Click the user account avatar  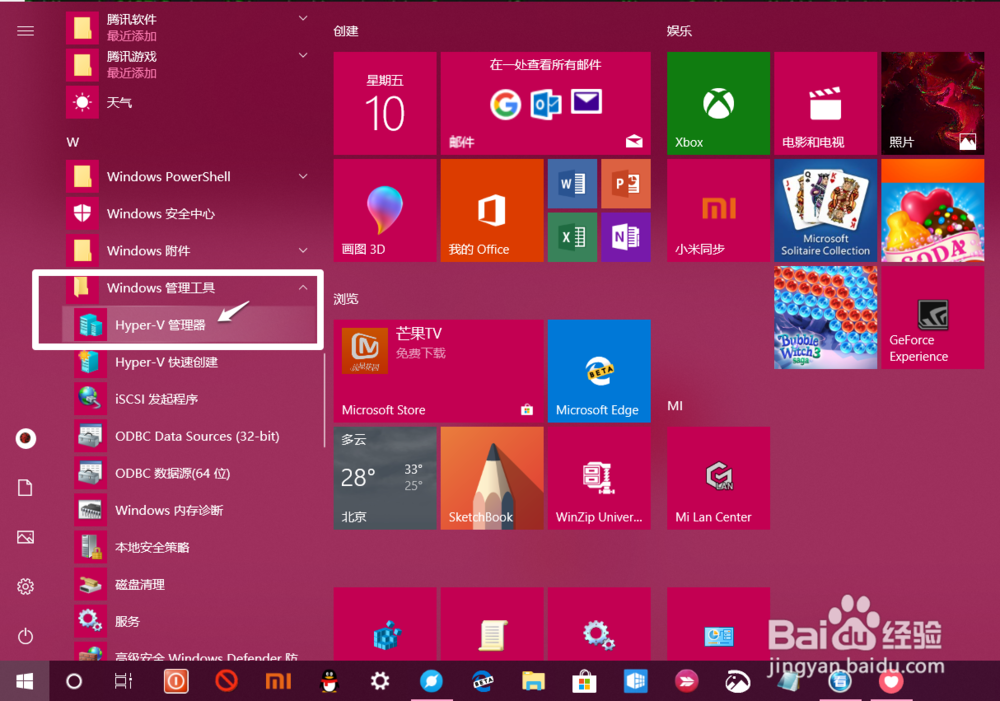coord(26,438)
